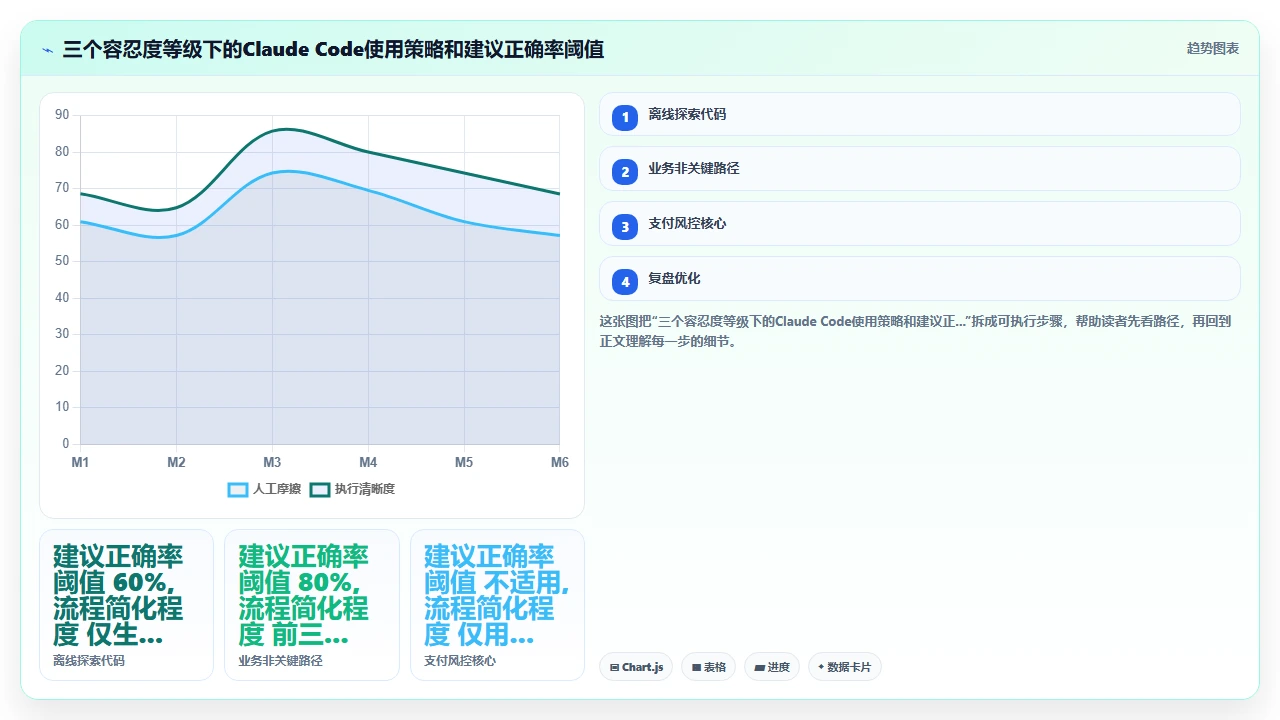Click the number 2 badge
1280x720 pixels.
tap(625, 172)
